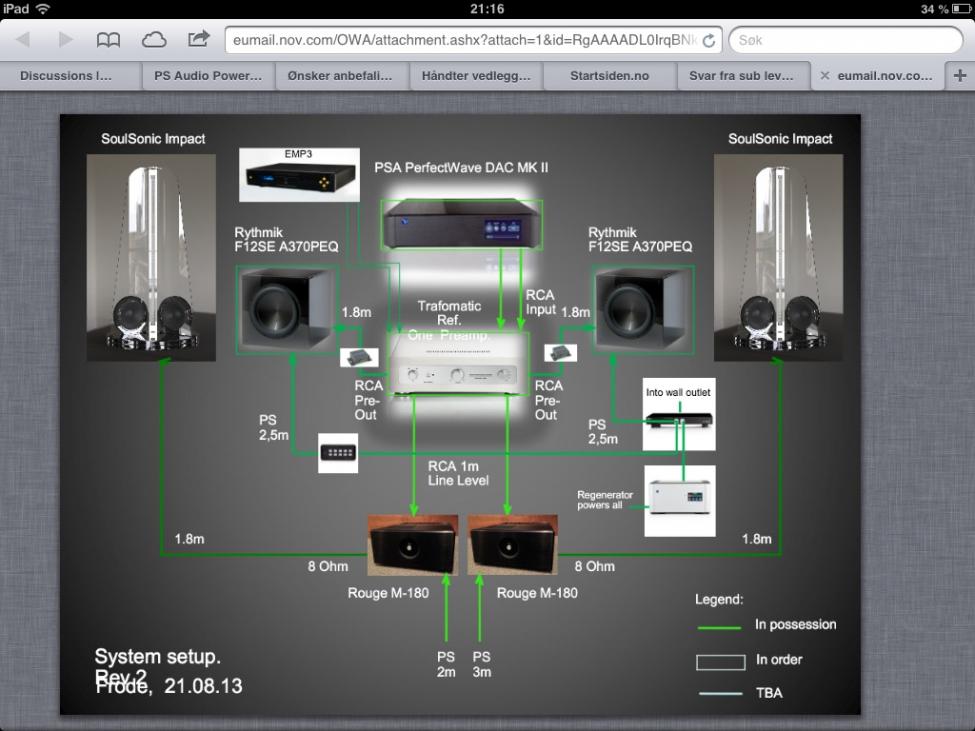Image resolution: width=975 pixels, height=731 pixels.
Task: Reload the page with refresh icon
Action: [709, 41]
